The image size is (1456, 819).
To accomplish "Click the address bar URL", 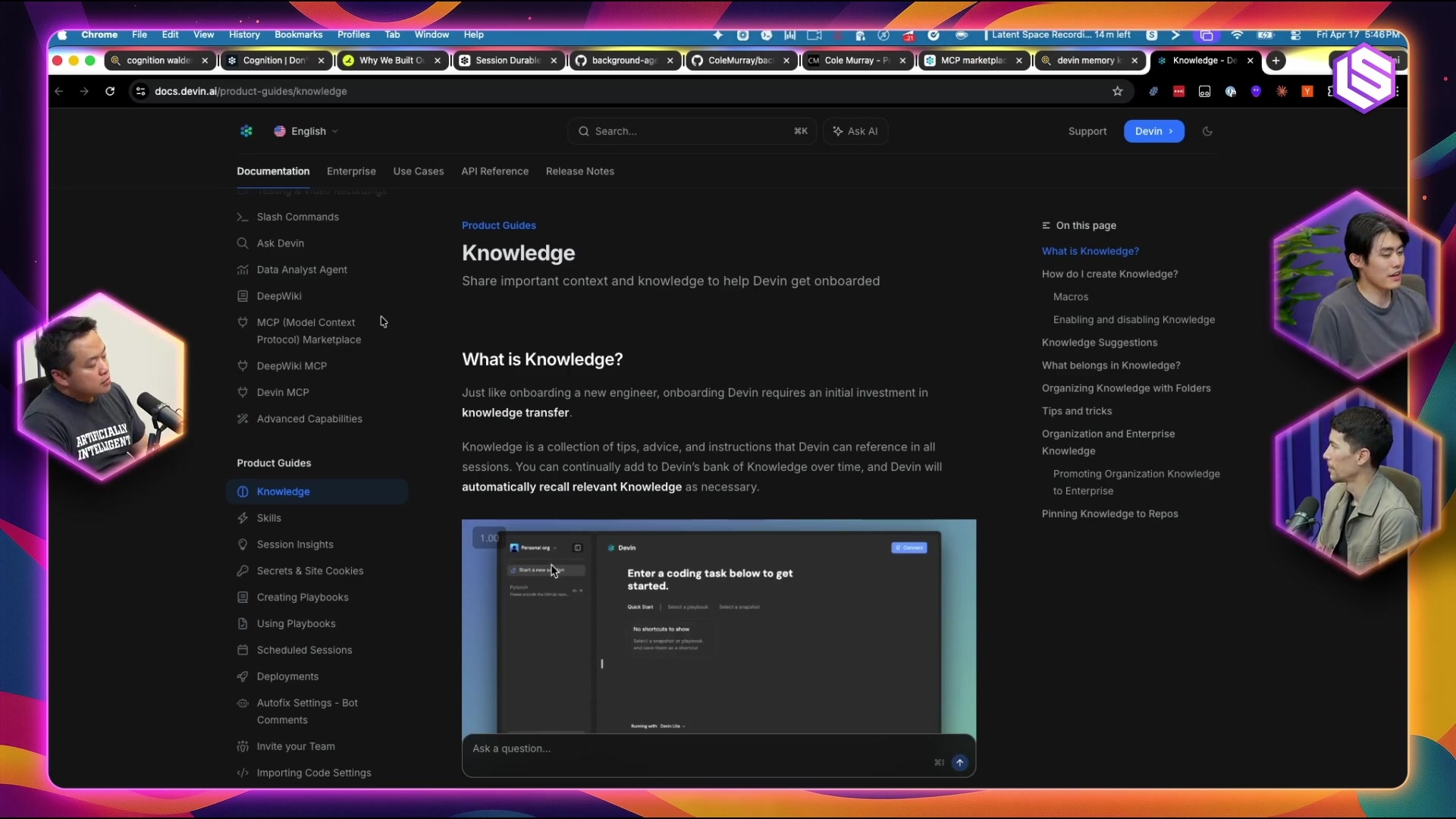I will tap(251, 91).
